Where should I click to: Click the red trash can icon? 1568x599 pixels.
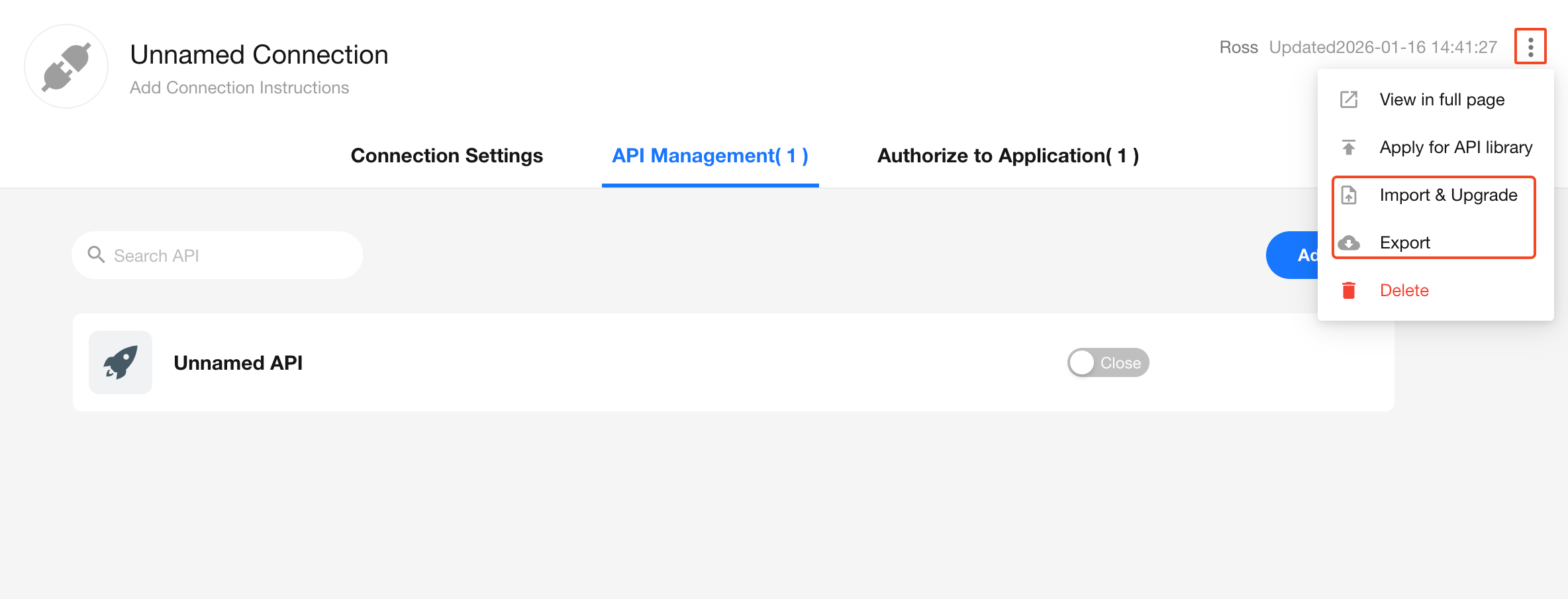1349,290
